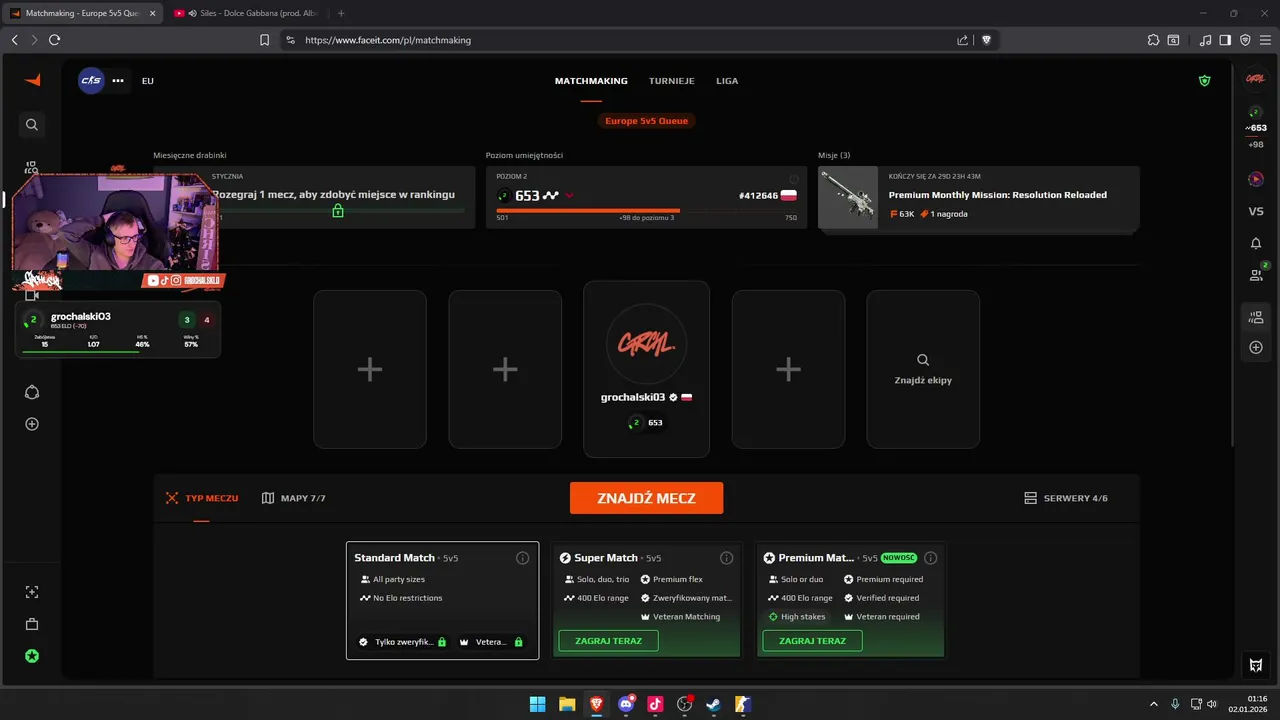Open the Premium Monthly Mission card
Screen dimensions: 1280x720
pyautogui.click(x=978, y=198)
